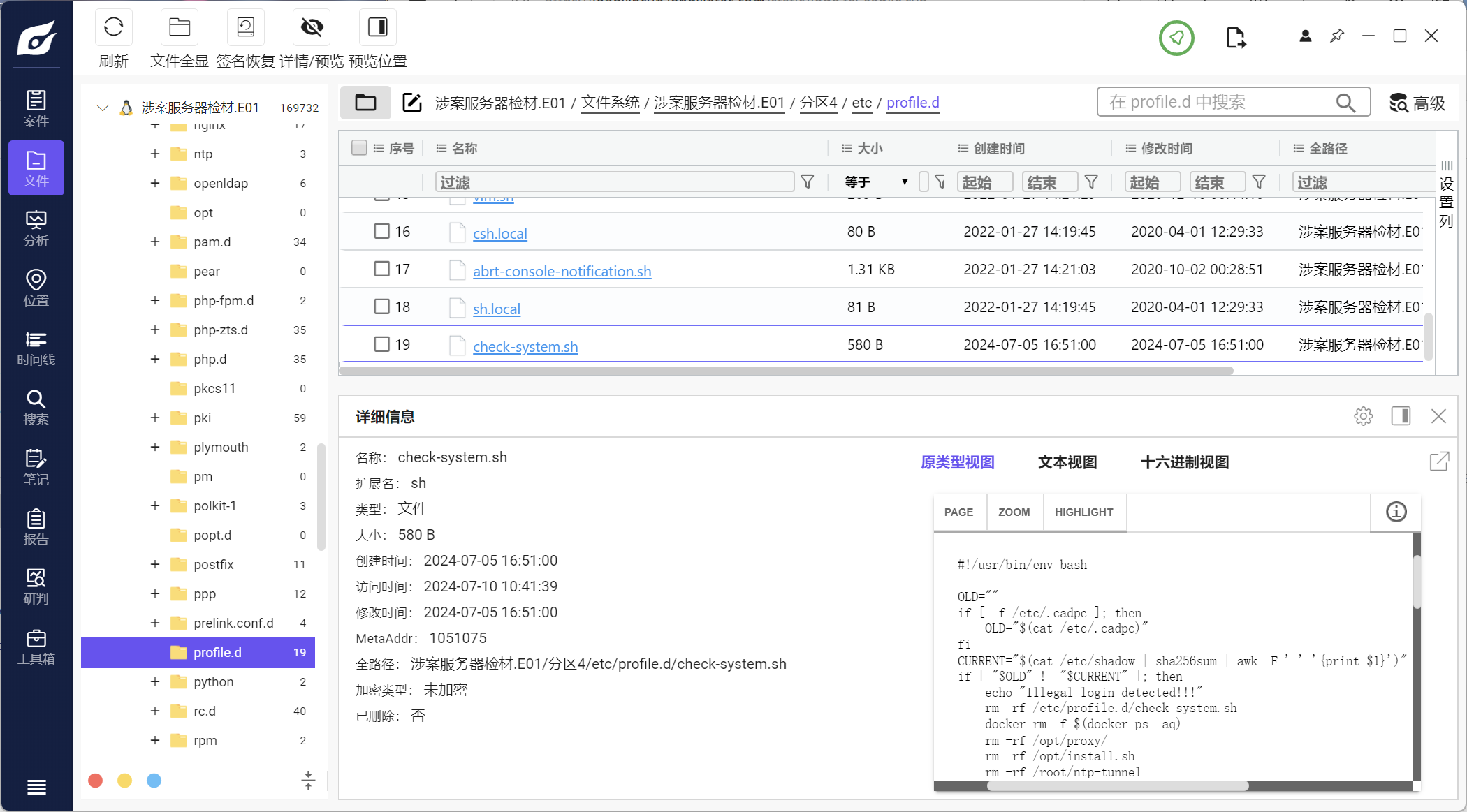Open the 报告 report sidebar section
Viewport: 1467px width, 812px height.
36,526
